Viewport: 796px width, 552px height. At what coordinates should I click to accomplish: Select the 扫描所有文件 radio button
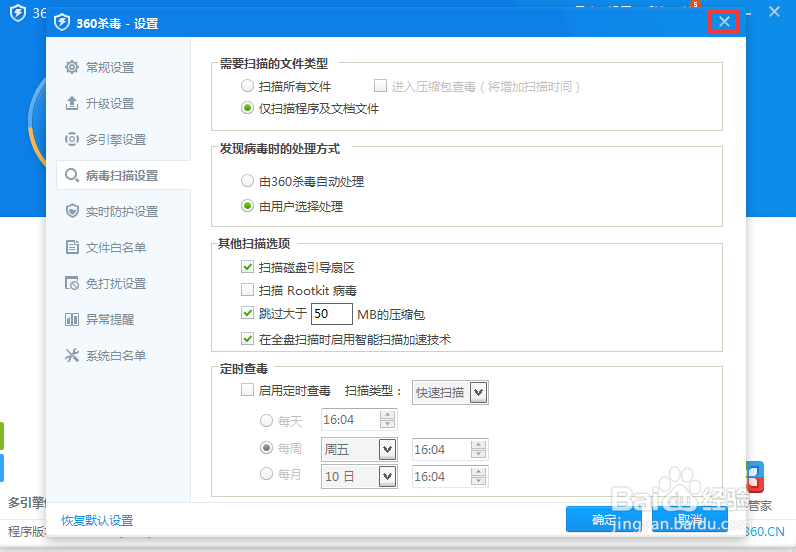click(x=247, y=86)
